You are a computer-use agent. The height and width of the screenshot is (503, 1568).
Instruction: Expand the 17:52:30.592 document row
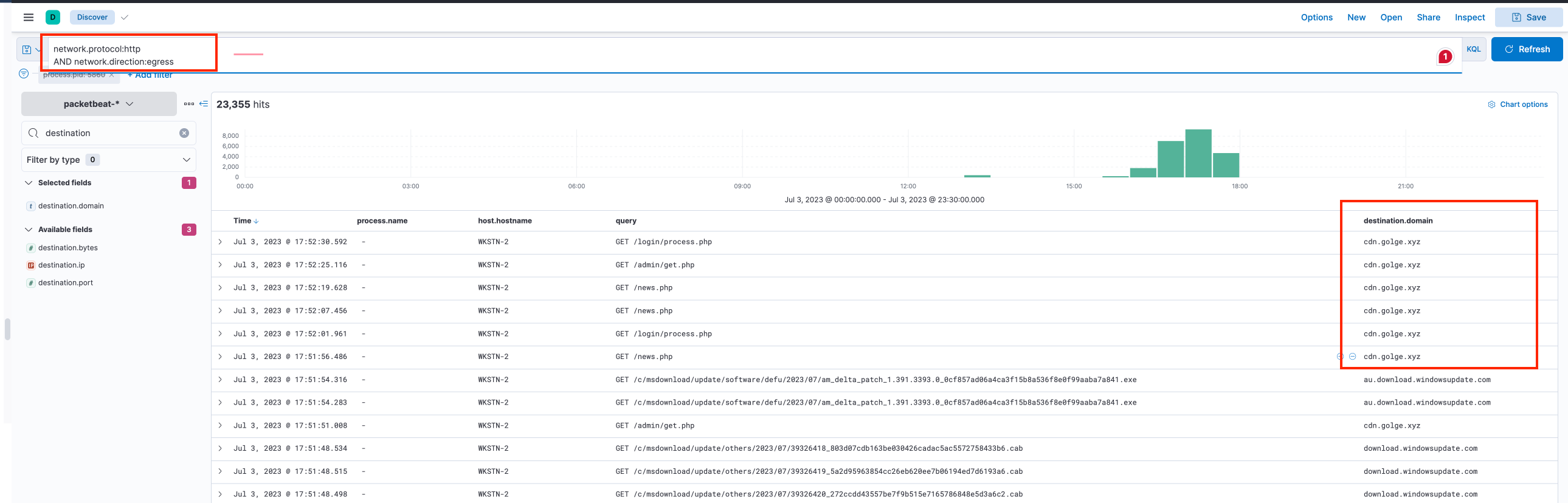pos(220,242)
